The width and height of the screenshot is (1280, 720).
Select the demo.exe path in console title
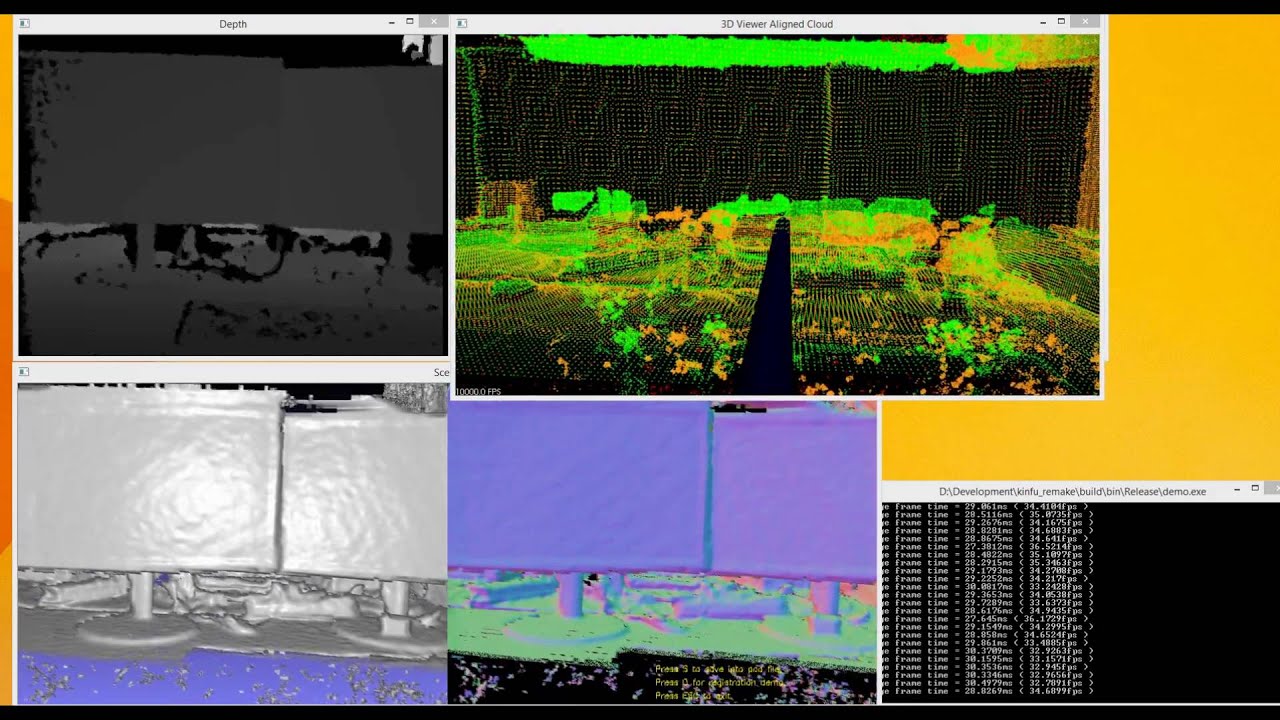[x=1072, y=492]
